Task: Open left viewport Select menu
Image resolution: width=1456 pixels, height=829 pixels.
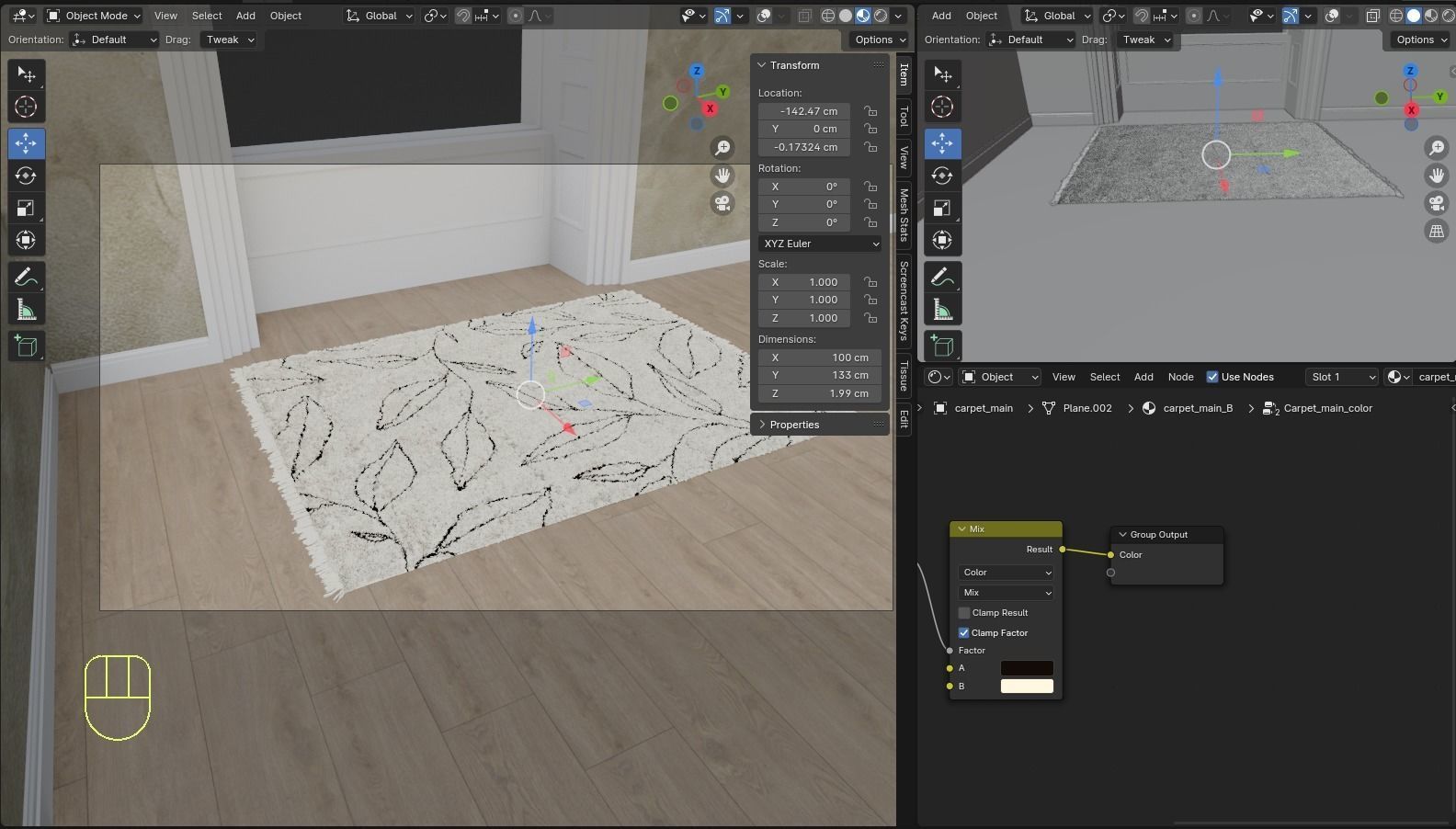Action: pos(207,16)
